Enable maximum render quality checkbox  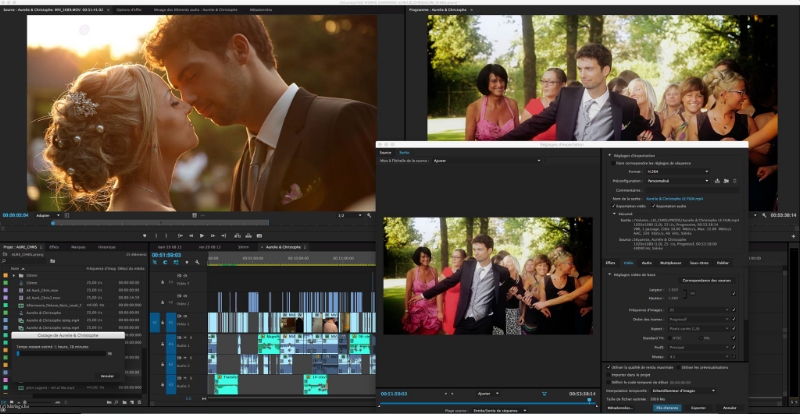(x=609, y=367)
